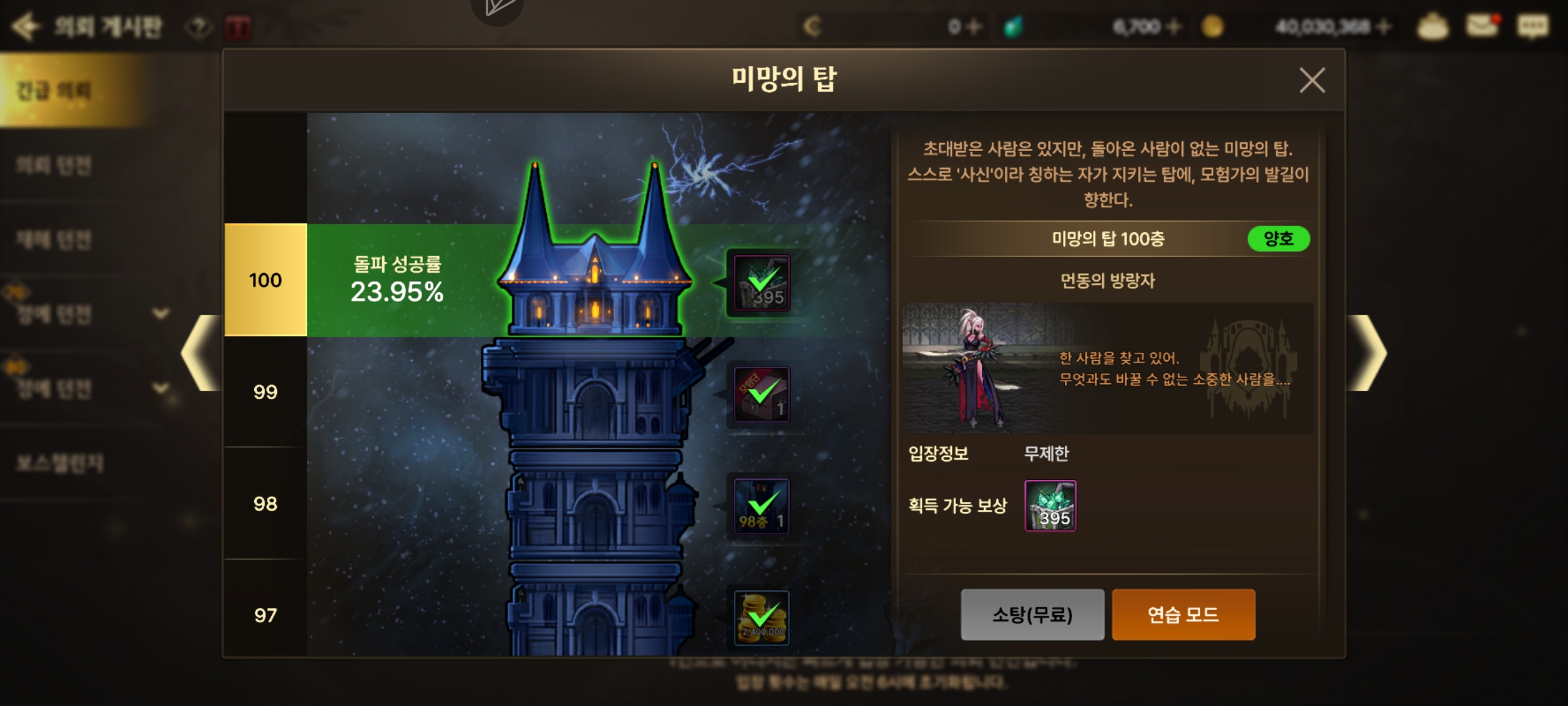The height and width of the screenshot is (706, 1568).
Task: Open the mail envelope icon
Action: tap(1482, 26)
